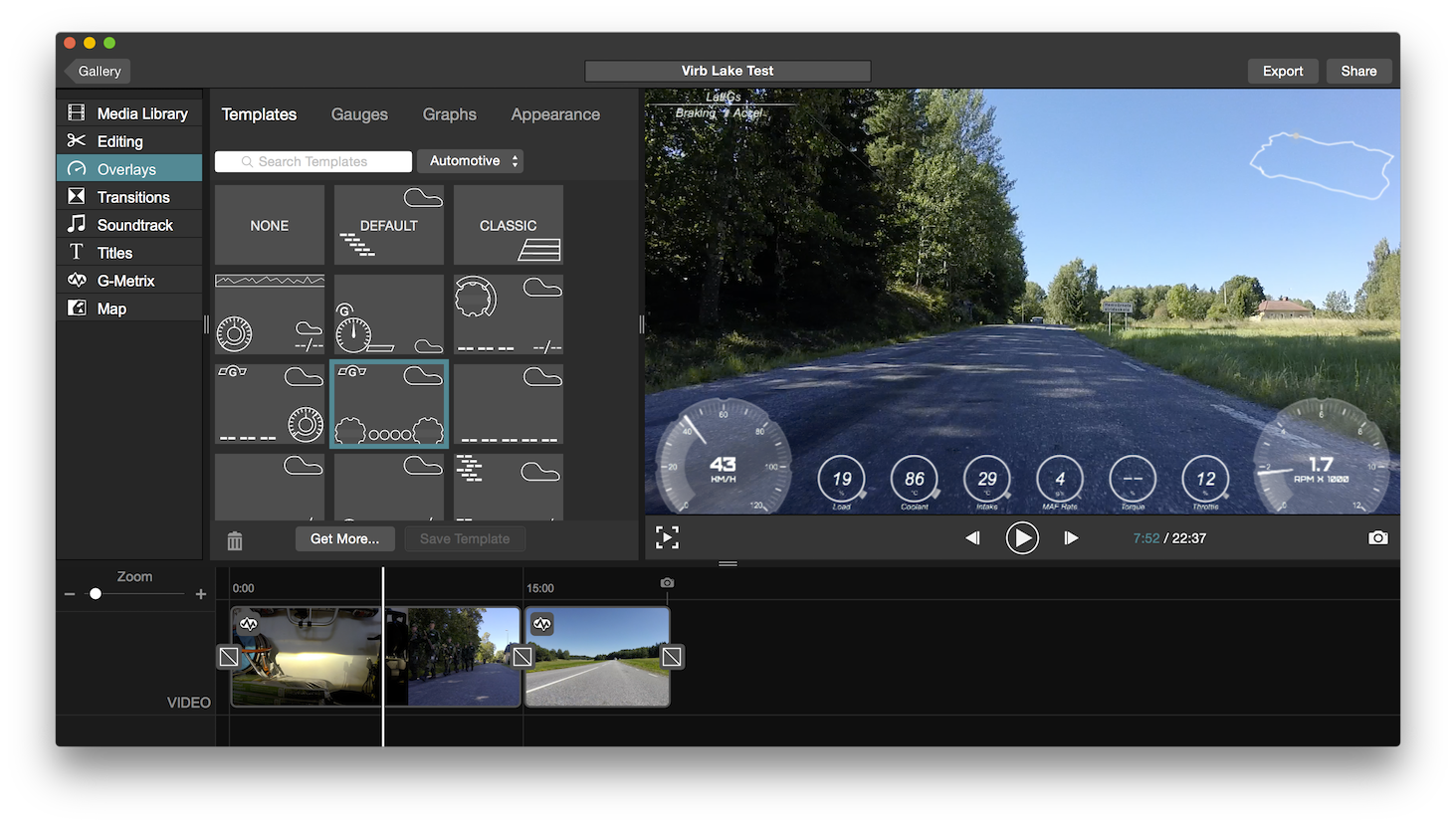This screenshot has width=1456, height=826.
Task: Select Soundtrack in the sidebar
Action: click(x=134, y=225)
